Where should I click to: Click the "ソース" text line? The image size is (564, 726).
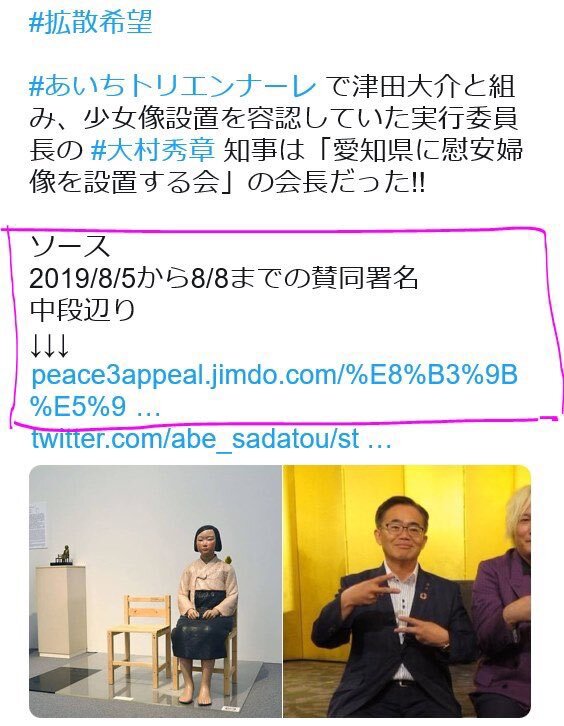pyautogui.click(x=70, y=246)
